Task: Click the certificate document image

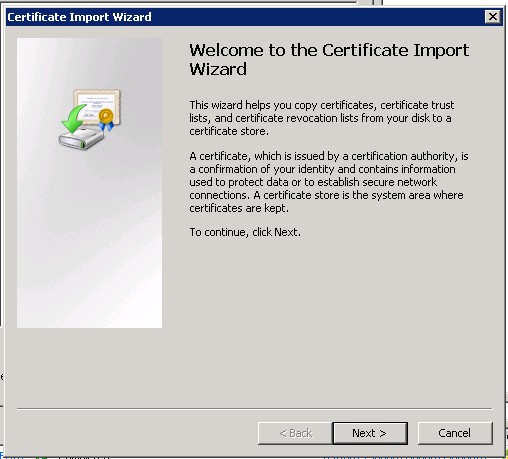Action: click(97, 106)
